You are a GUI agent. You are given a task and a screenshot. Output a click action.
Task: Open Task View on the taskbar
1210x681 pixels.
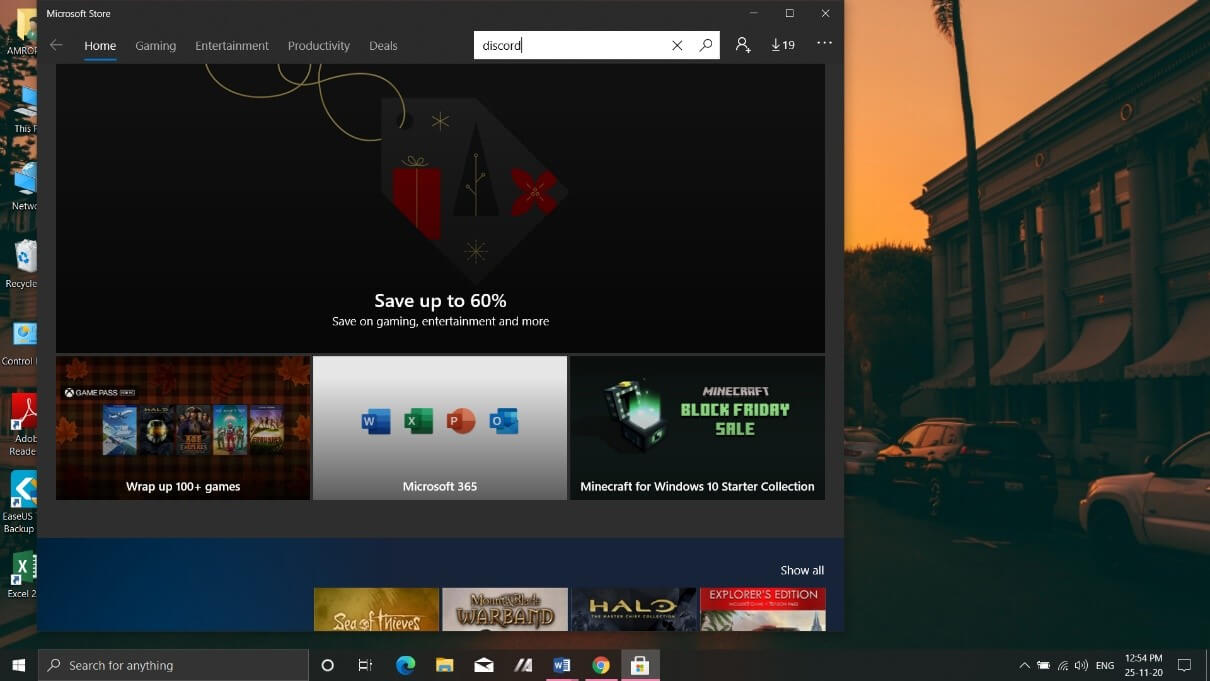[x=365, y=665]
